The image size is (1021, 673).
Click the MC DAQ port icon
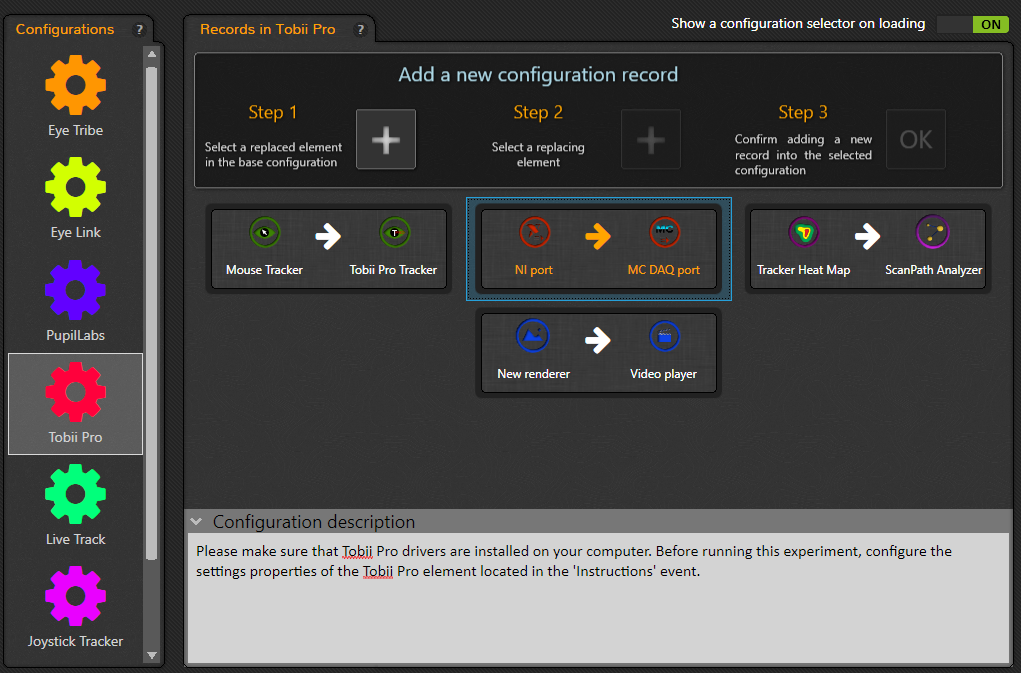point(664,232)
